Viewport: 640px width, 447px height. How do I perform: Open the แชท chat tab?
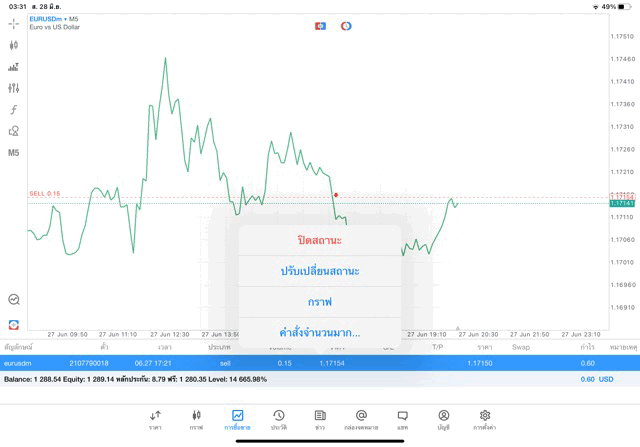click(x=402, y=419)
